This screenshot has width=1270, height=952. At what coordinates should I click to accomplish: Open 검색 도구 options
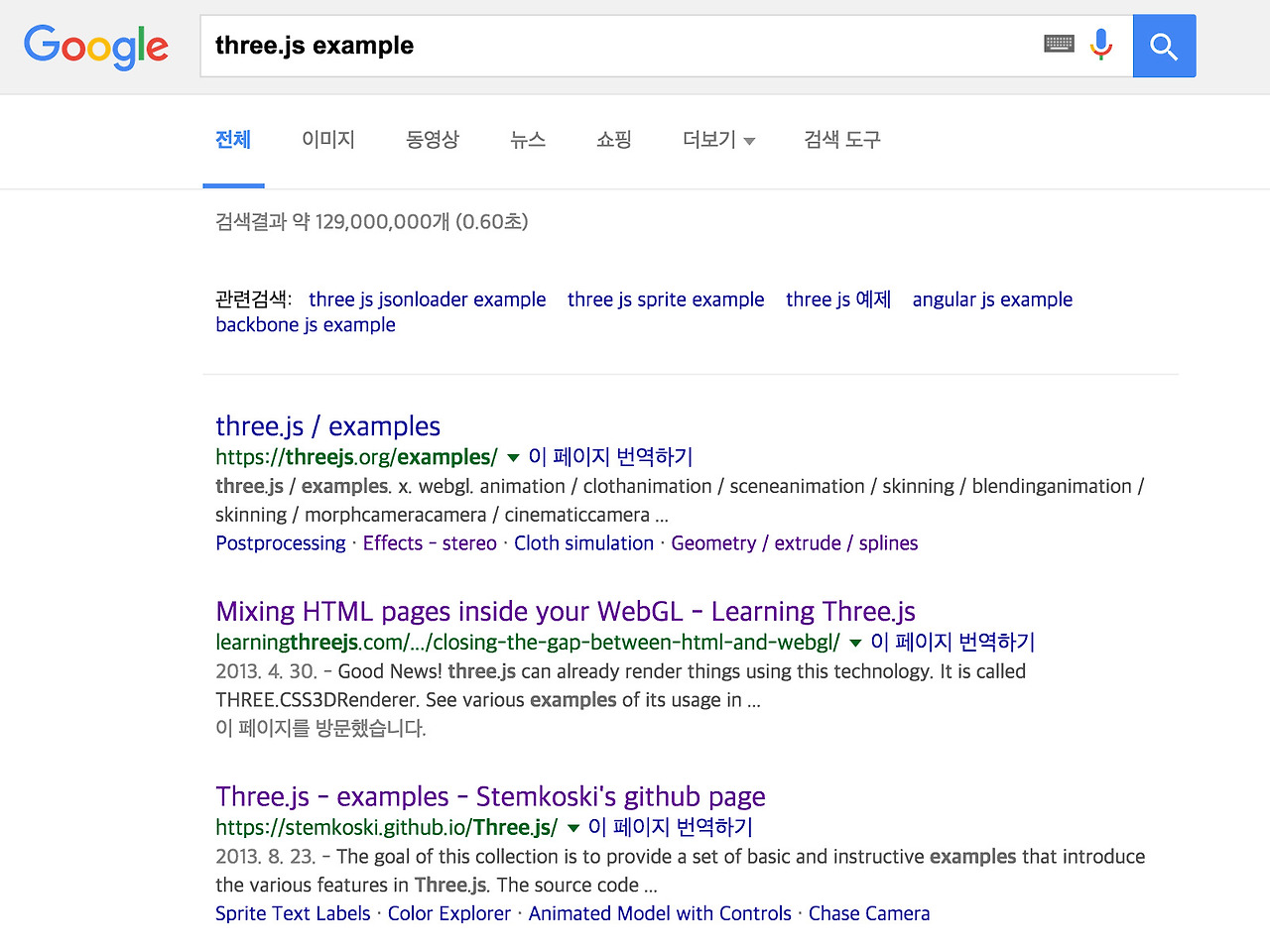point(841,140)
